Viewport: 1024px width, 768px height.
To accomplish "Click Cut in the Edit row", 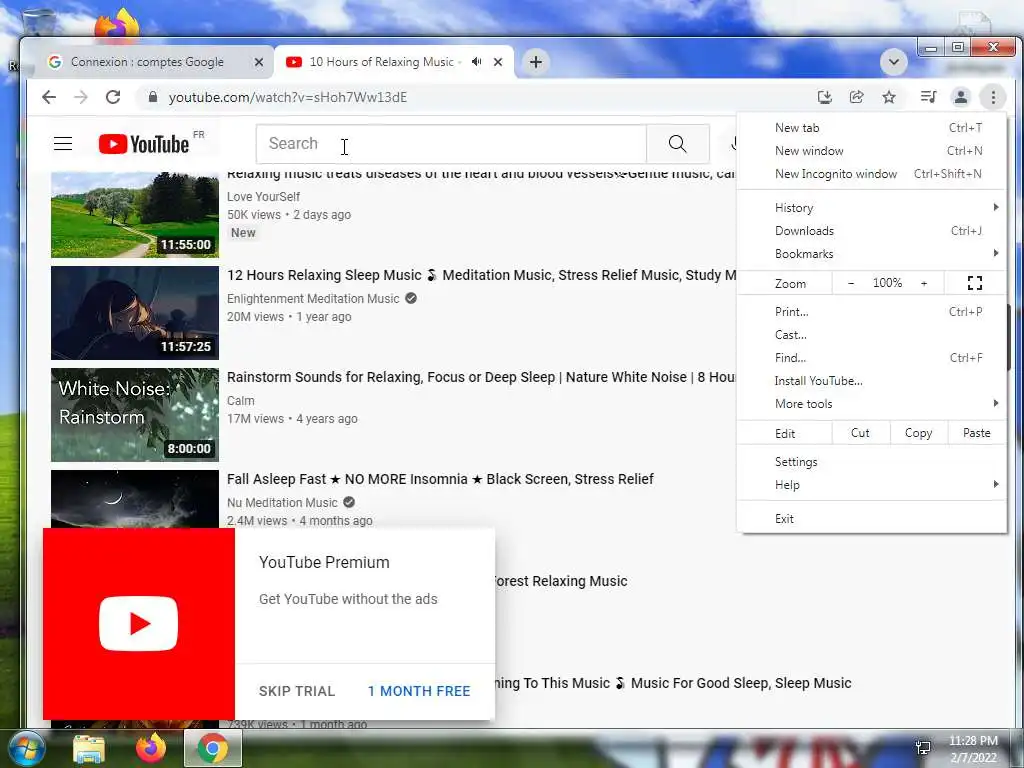I will coord(860,433).
